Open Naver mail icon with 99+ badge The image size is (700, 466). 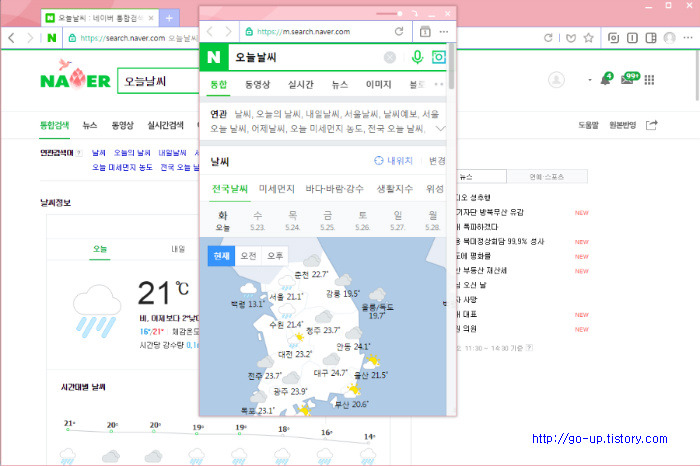point(629,79)
